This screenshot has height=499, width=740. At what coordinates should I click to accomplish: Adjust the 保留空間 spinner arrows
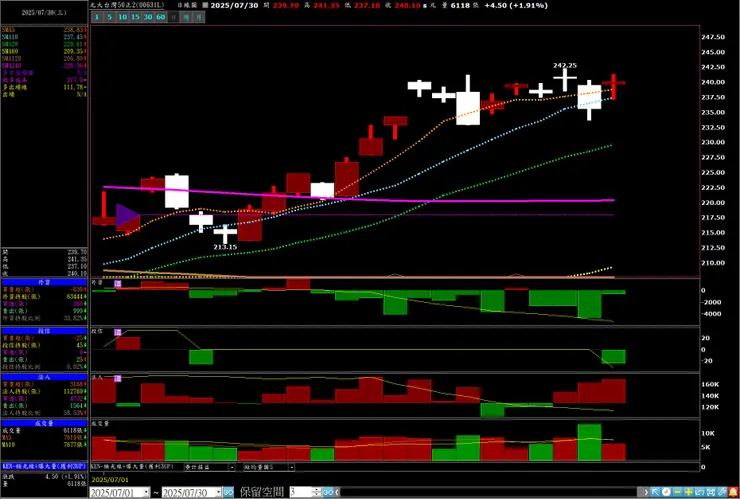(317, 492)
